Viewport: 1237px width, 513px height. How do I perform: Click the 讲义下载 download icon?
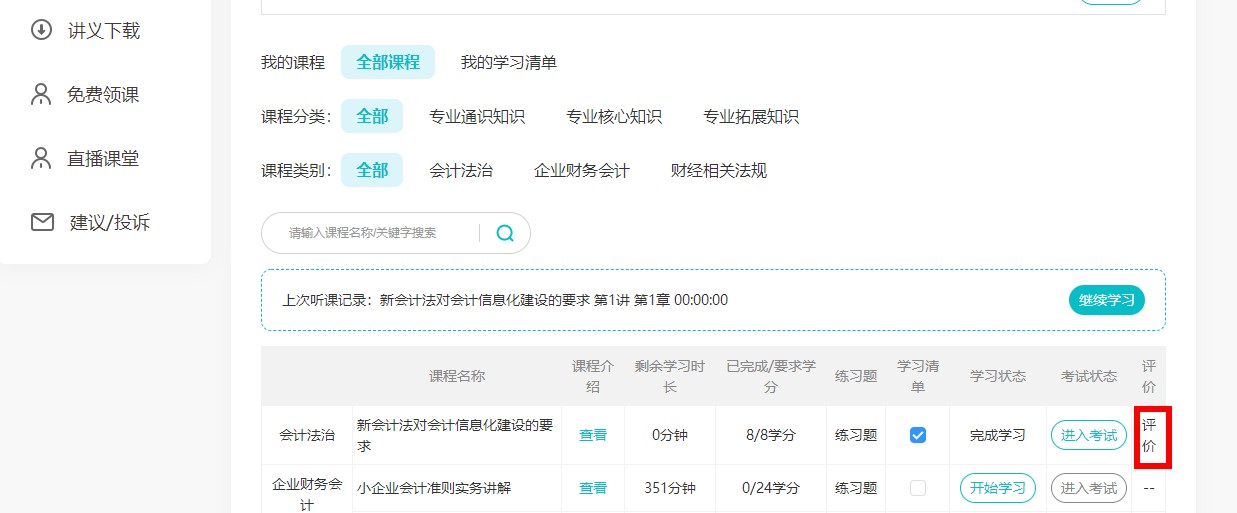[x=42, y=30]
